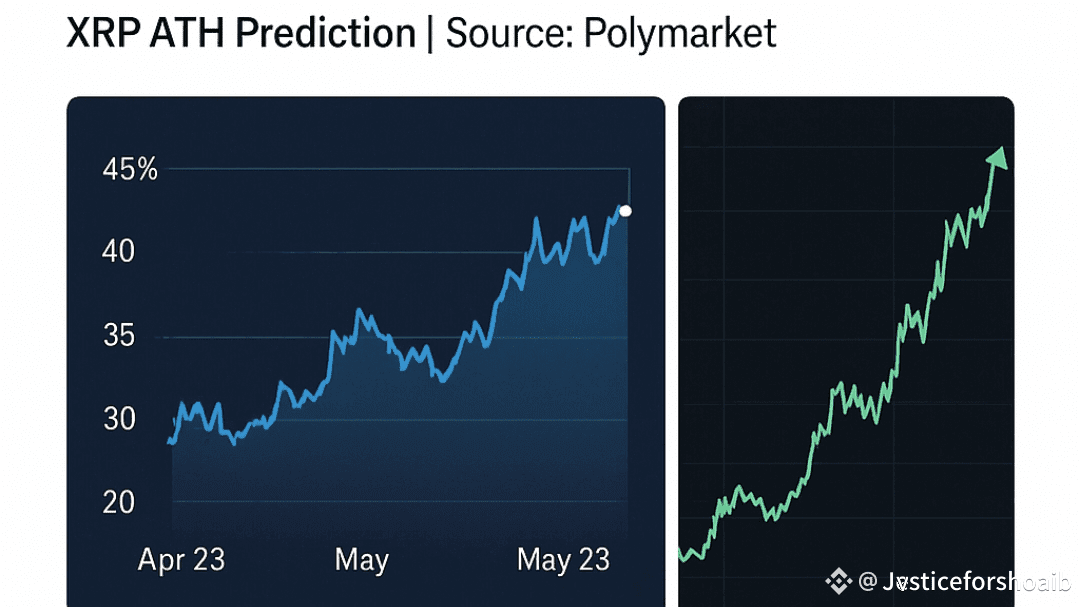Viewport: 1080px width, 607px height.
Task: Click the green upward arrowhead
Action: (997, 158)
